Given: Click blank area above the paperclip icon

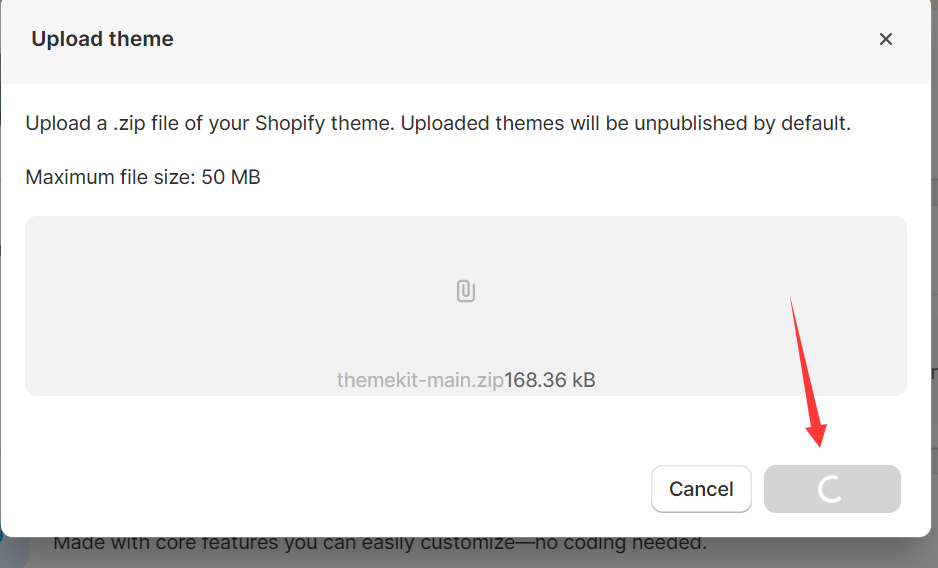Looking at the screenshot, I should click(465, 245).
